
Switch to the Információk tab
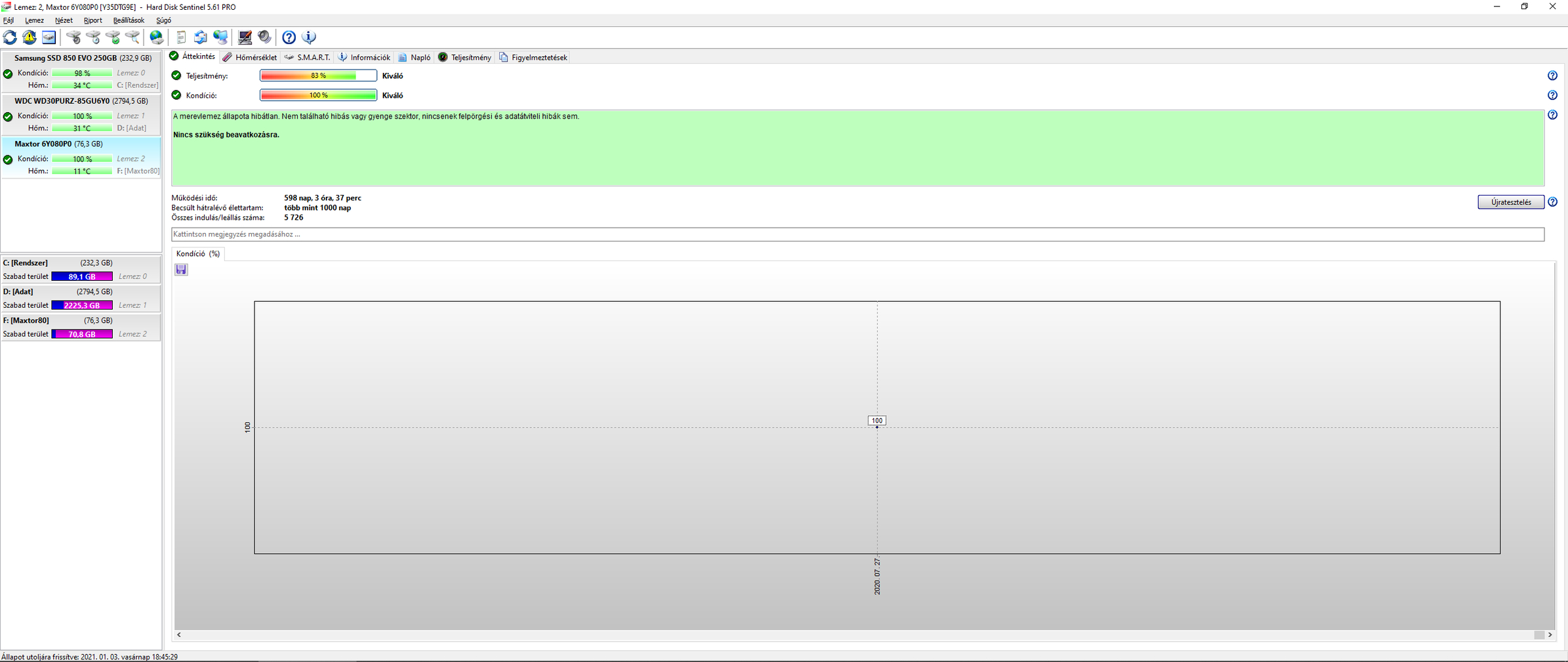364,58
